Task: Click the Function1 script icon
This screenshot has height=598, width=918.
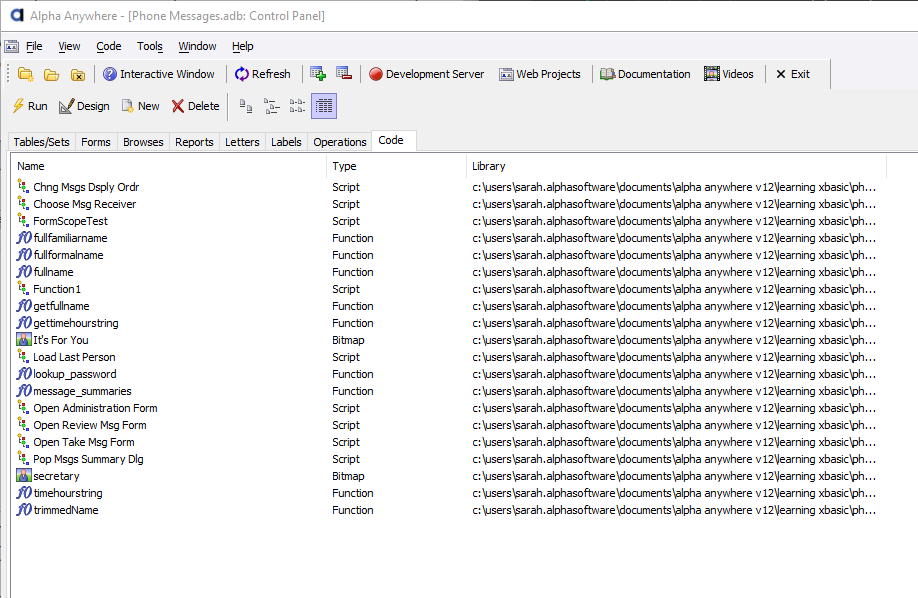Action: [x=23, y=288]
